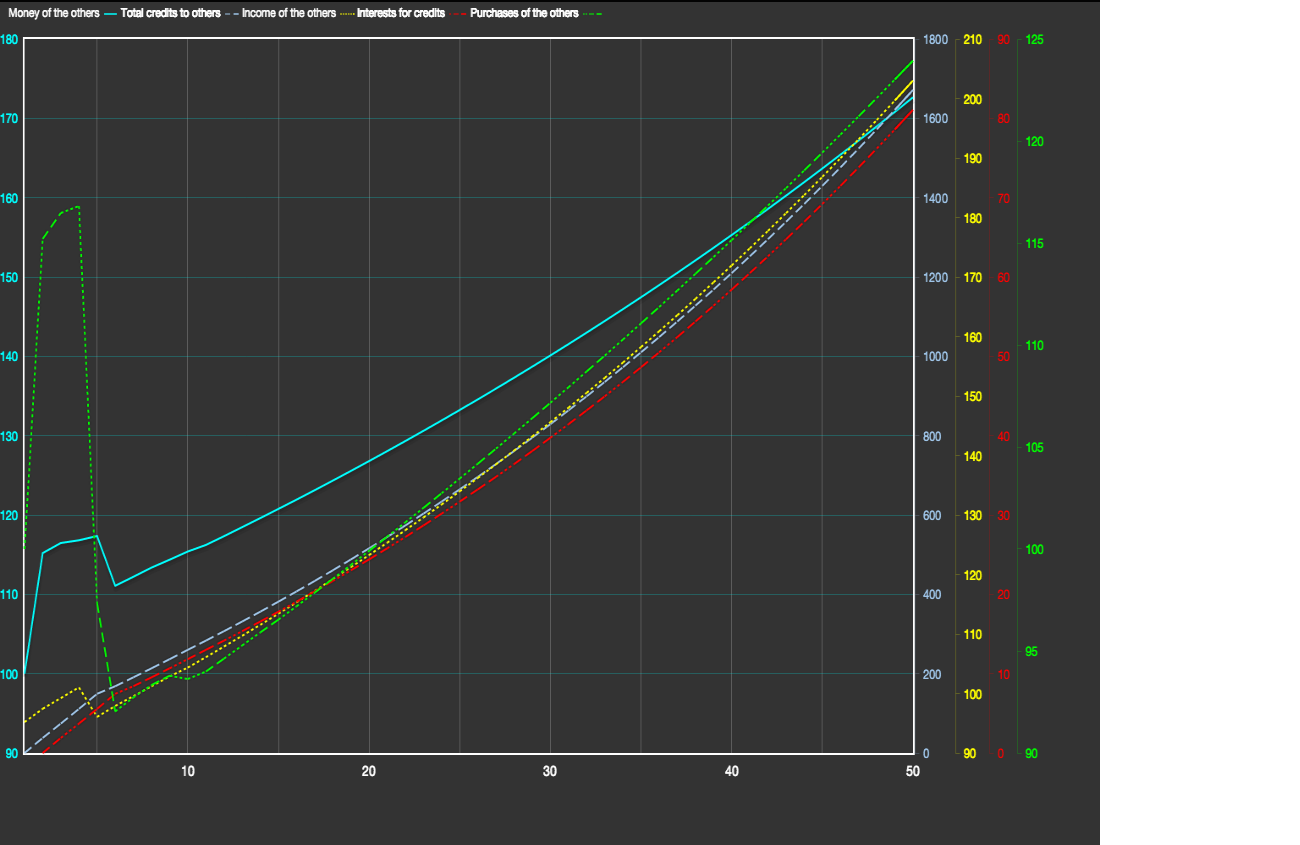Click the 1000 label on the blue-gray axis

[x=935, y=357]
